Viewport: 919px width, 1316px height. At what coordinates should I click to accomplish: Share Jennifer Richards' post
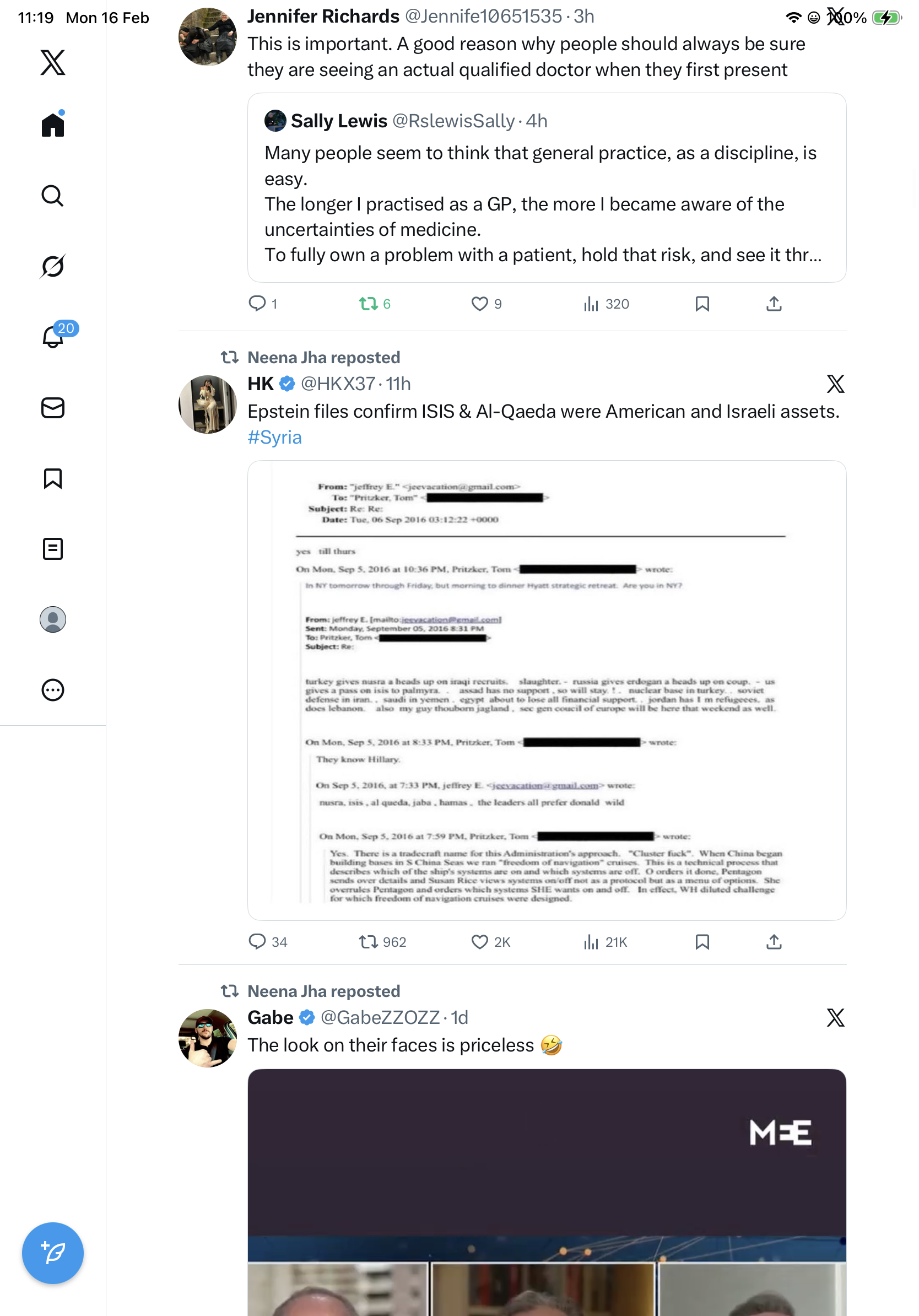coord(774,304)
